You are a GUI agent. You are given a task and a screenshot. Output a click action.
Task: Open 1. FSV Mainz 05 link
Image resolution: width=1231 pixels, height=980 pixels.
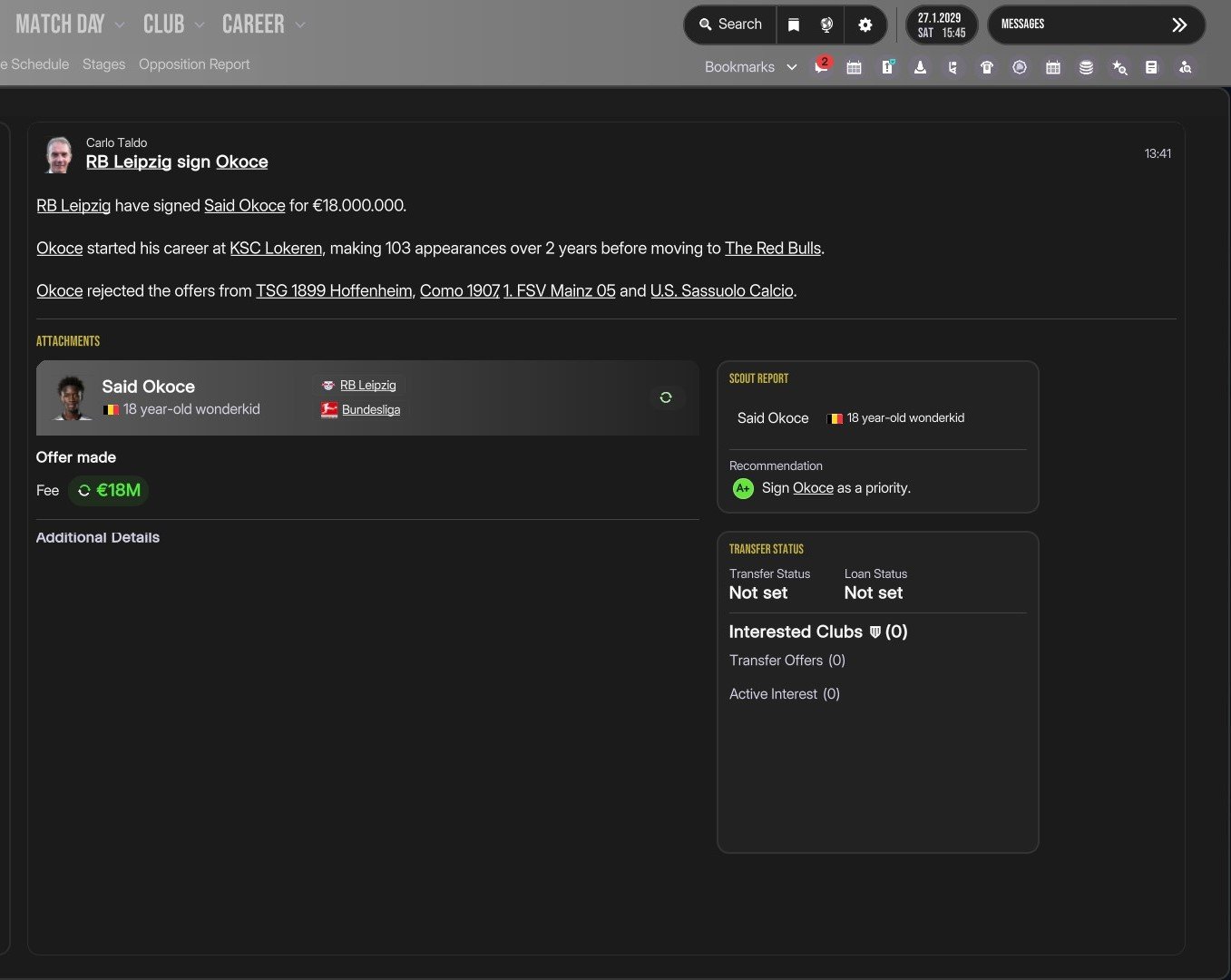tap(560, 291)
